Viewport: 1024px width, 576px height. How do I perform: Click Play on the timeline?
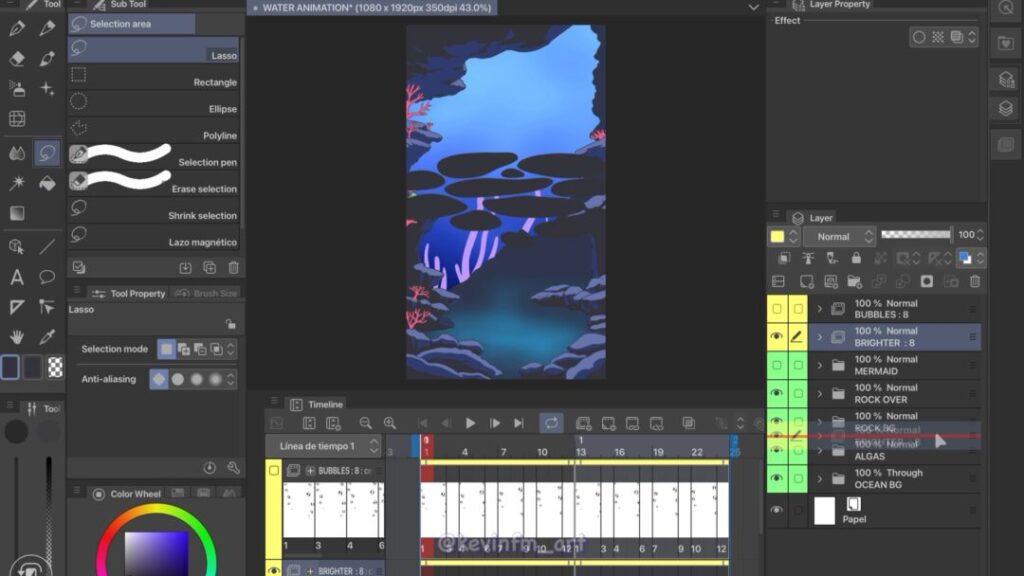[470, 423]
